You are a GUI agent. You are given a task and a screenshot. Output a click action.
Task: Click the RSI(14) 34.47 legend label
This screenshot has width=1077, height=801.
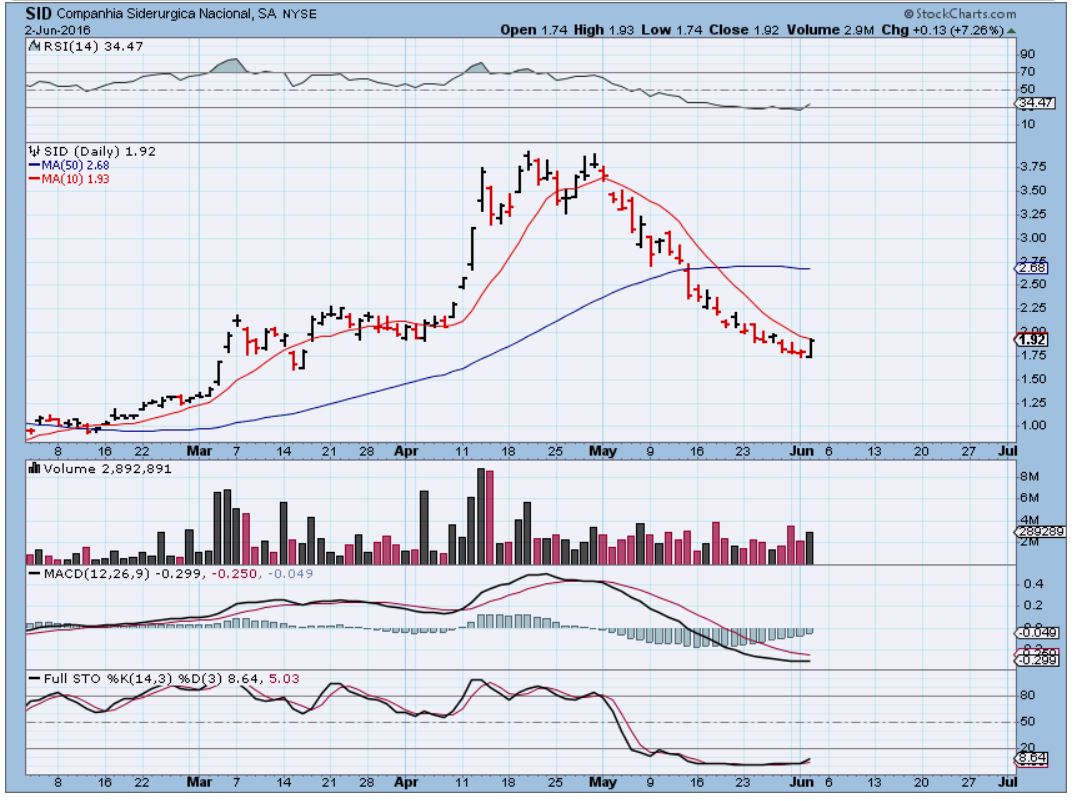(93, 47)
